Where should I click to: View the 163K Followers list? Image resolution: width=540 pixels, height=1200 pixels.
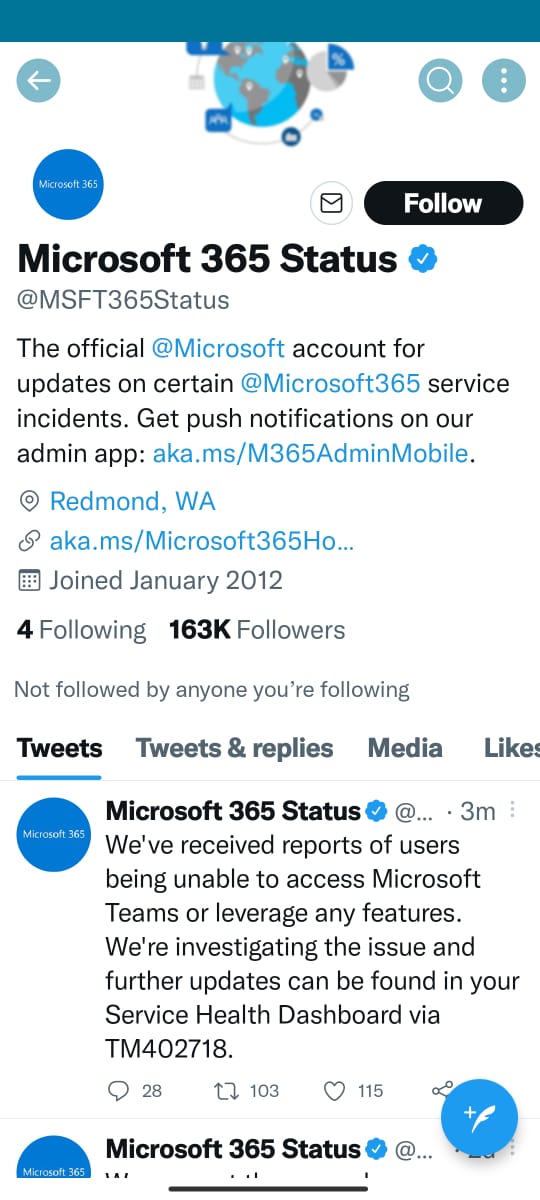point(257,630)
